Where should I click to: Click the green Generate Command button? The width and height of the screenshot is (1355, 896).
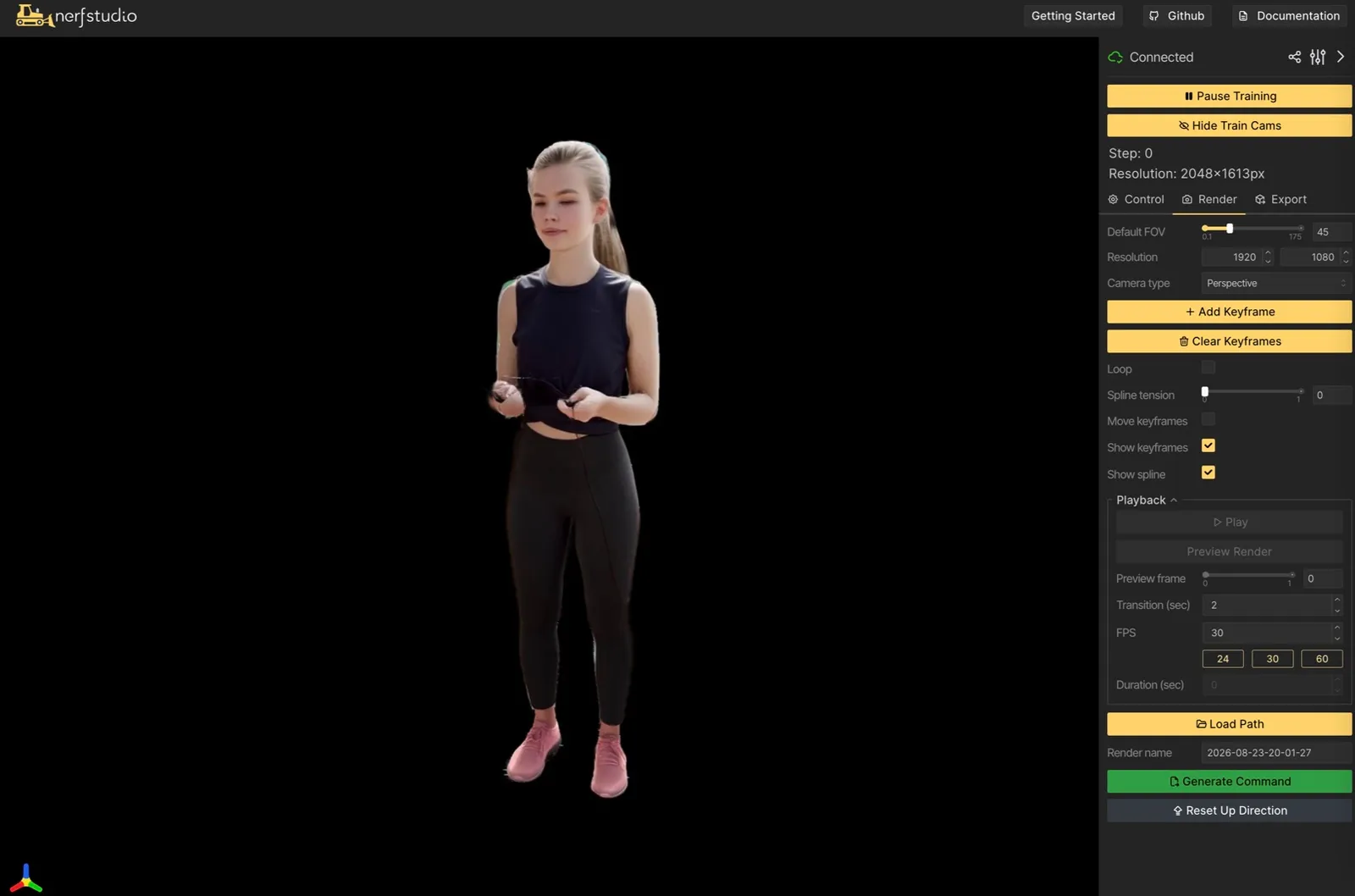click(x=1229, y=782)
